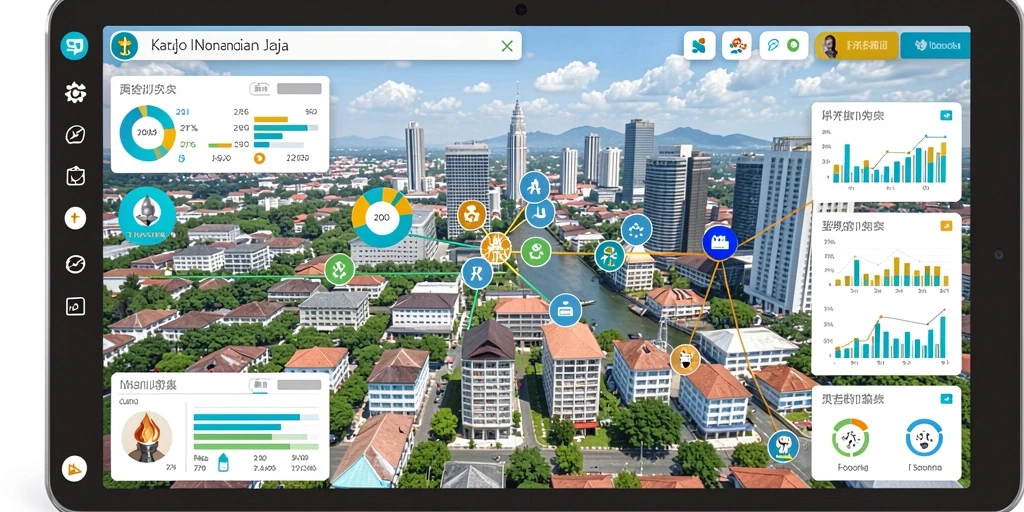Open the square note icon in the sidebar
This screenshot has width=1024, height=512.
coord(76,306)
